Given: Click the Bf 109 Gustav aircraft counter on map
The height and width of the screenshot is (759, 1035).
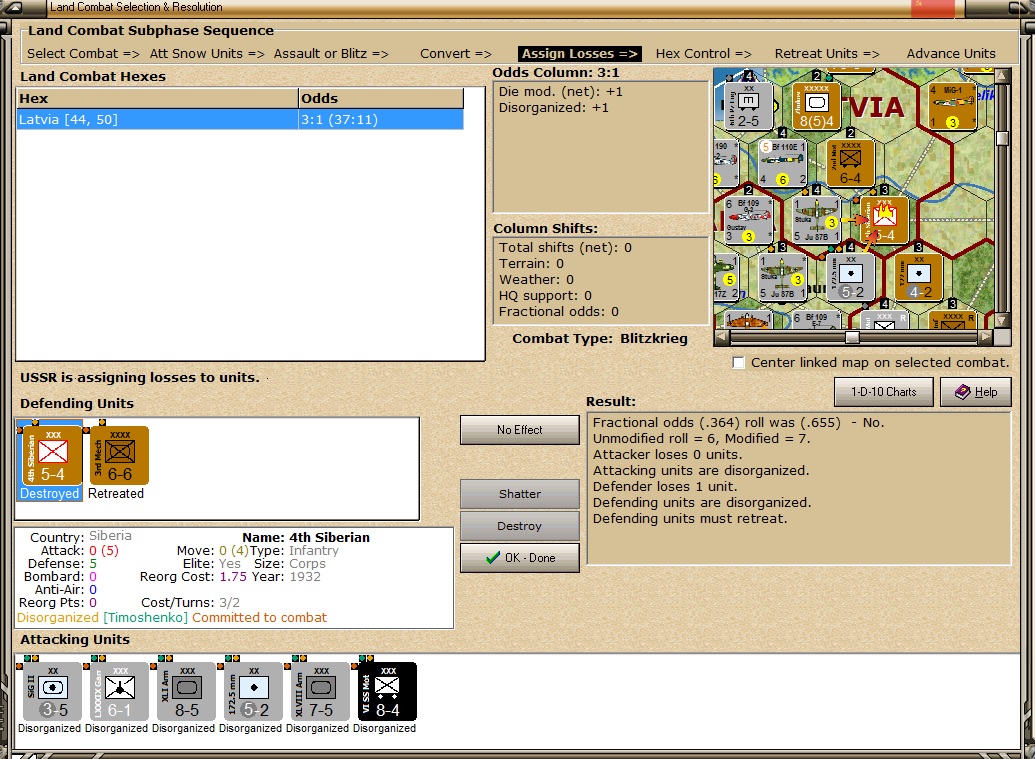Looking at the screenshot, I should click(x=749, y=220).
